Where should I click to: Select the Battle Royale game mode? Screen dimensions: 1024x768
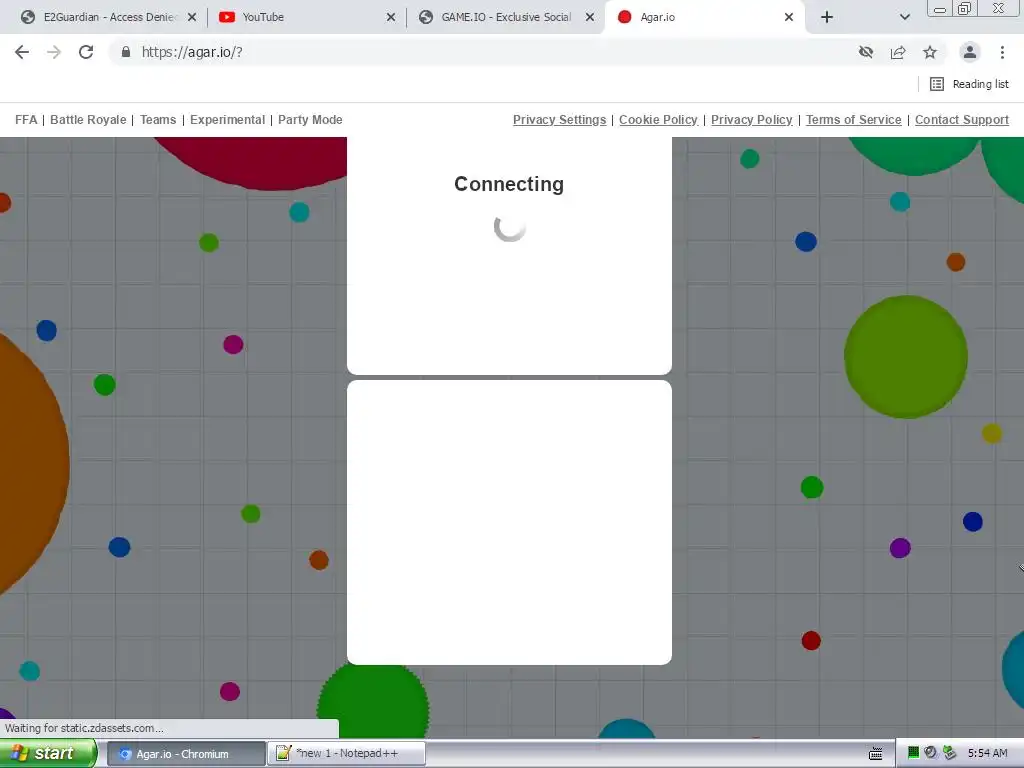pos(88,120)
